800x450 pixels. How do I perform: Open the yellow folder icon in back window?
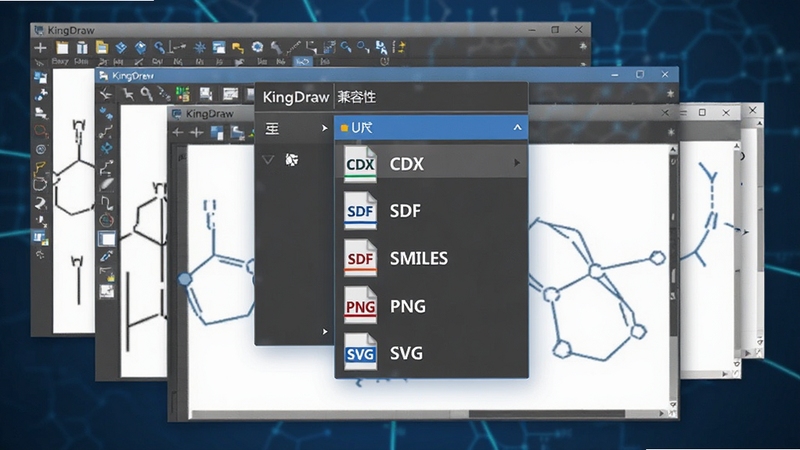(x=102, y=47)
